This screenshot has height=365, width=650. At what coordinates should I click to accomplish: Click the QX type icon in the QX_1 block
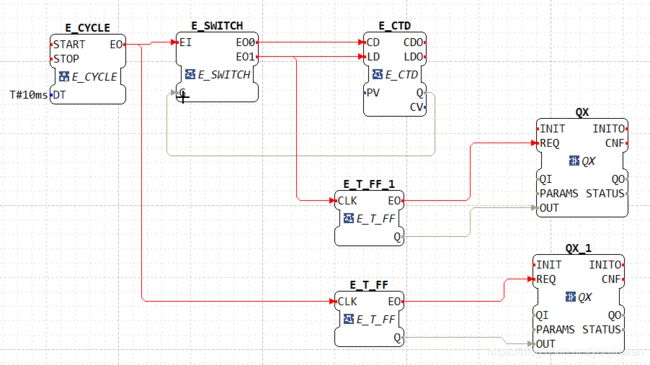[x=570, y=297]
